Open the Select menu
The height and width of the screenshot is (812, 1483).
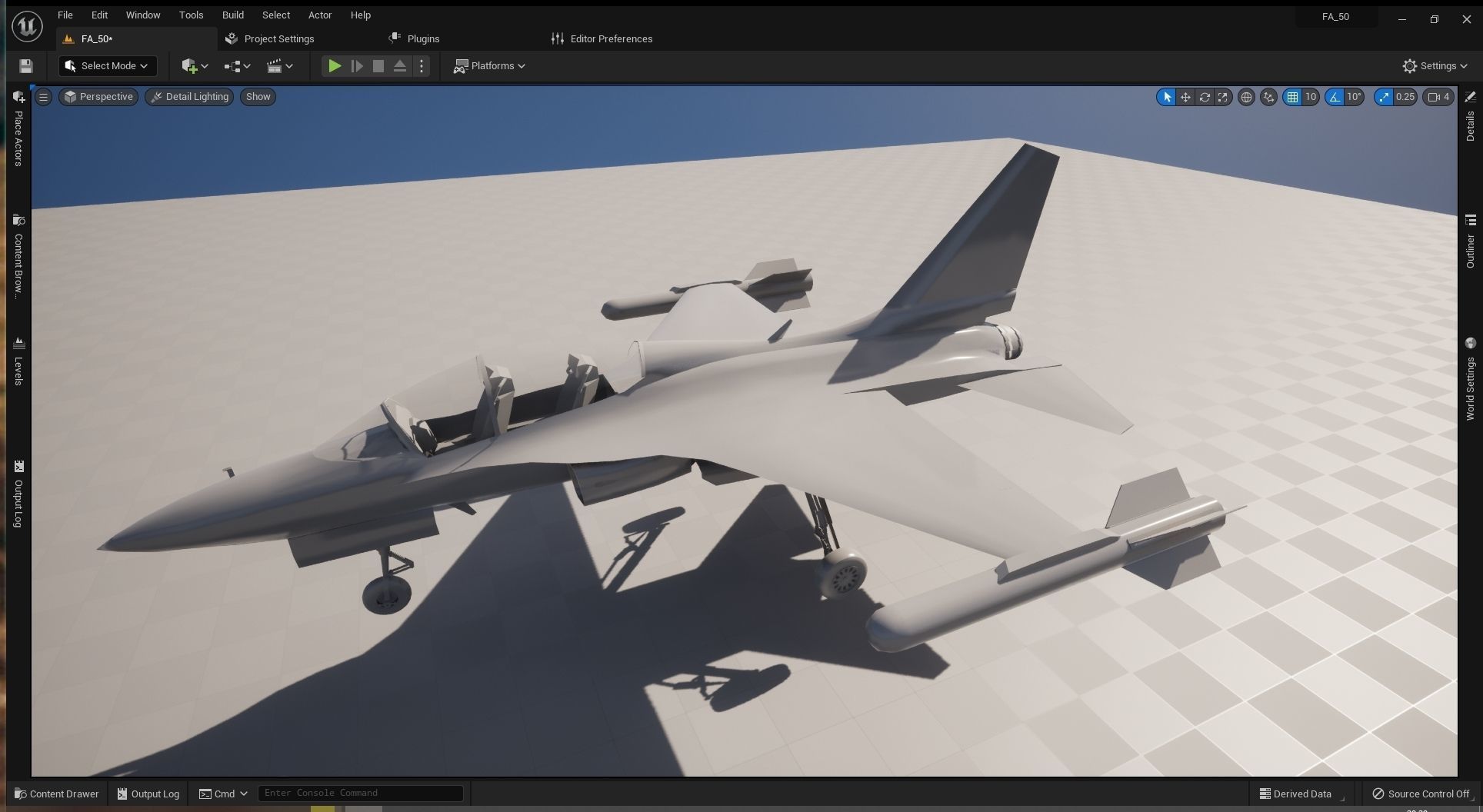click(275, 15)
